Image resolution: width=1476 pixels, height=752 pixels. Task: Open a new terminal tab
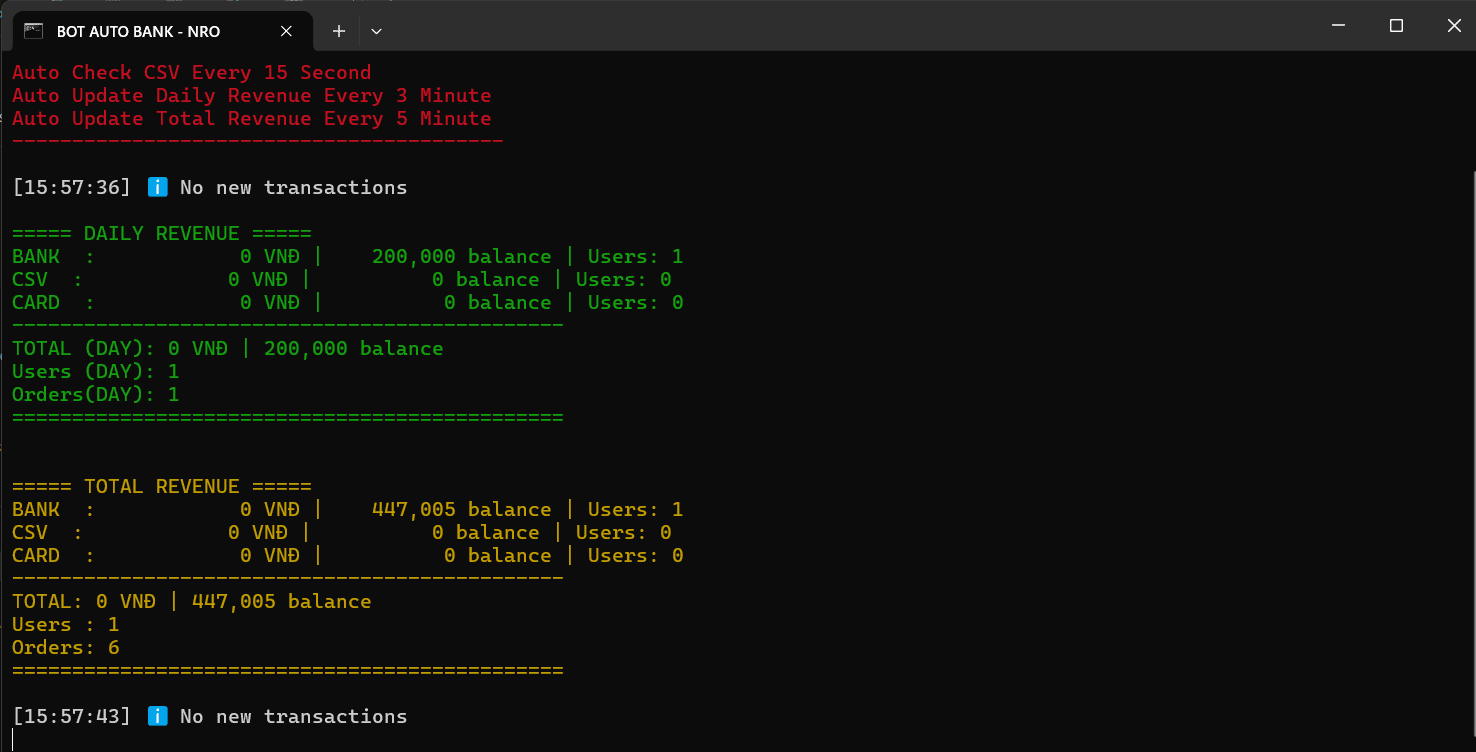click(x=339, y=31)
